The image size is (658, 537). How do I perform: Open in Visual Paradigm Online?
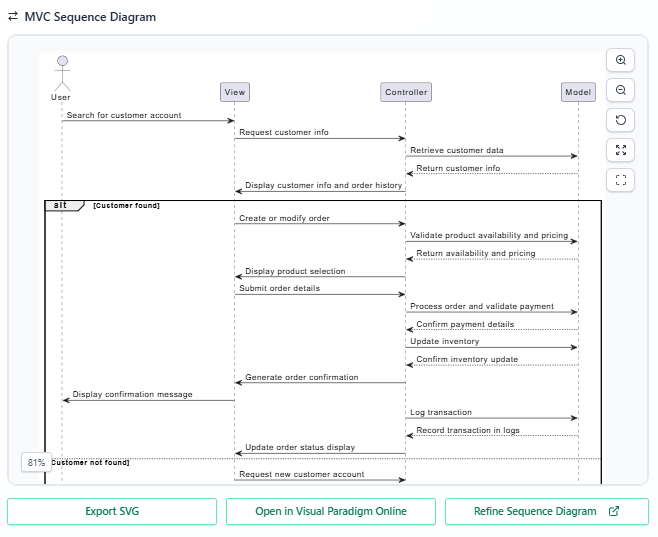point(330,511)
